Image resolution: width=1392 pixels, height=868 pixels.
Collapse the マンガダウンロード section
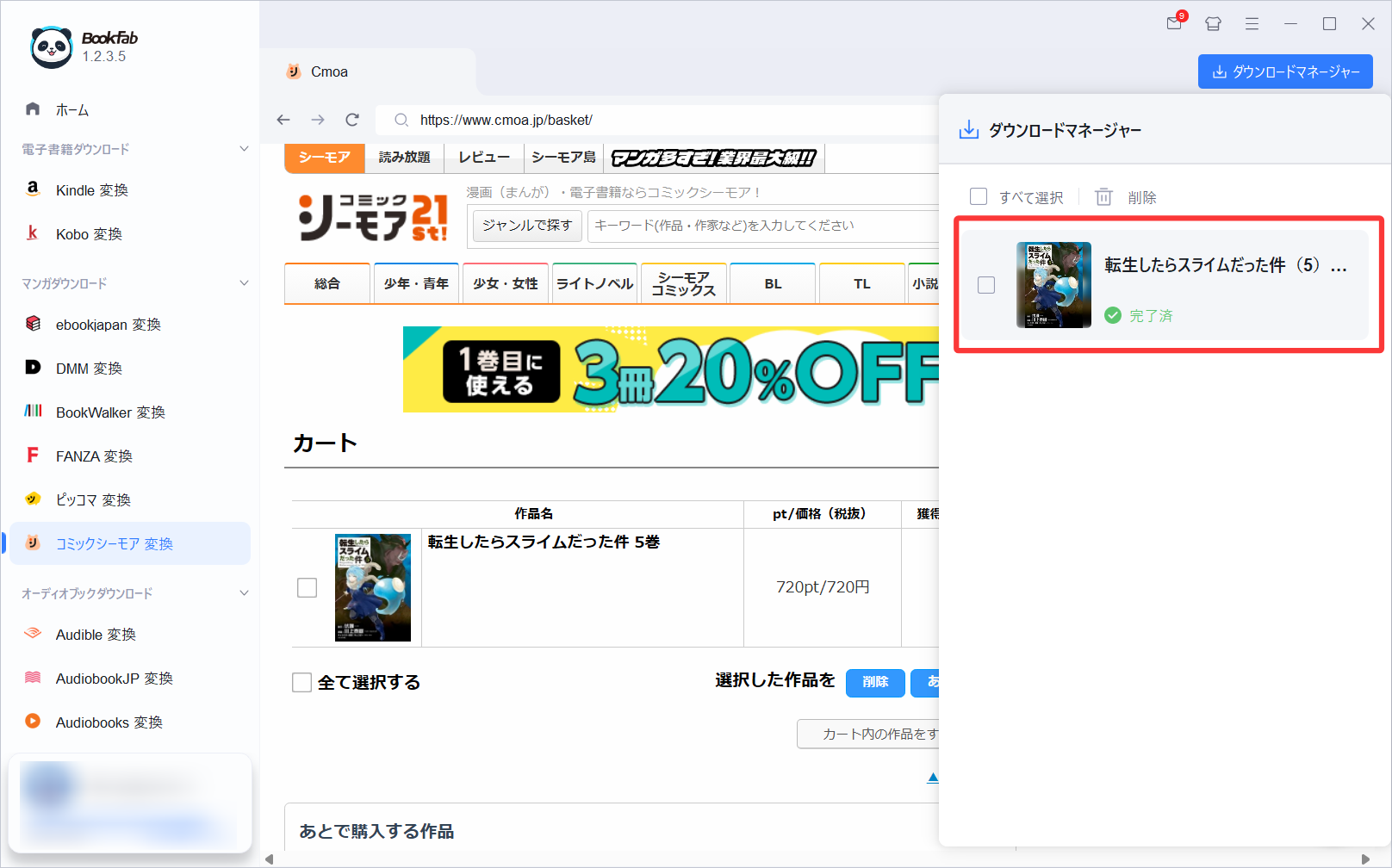[244, 283]
